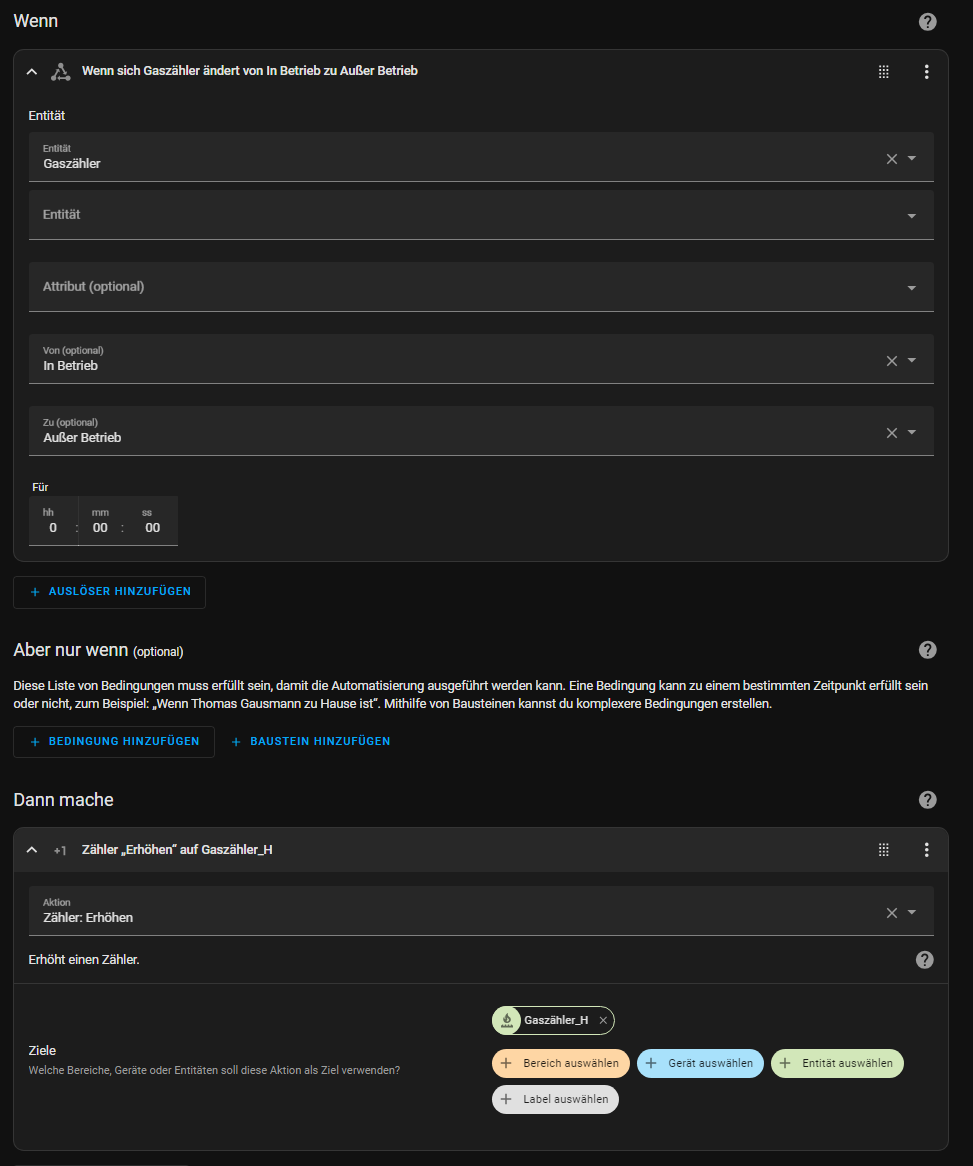This screenshot has width=973, height=1166.
Task: Click the Entität auswählen chip
Action: tap(836, 1063)
